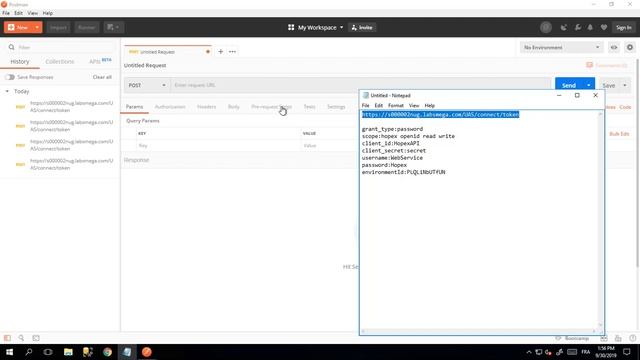Switch to the Collections tab

coord(60,62)
